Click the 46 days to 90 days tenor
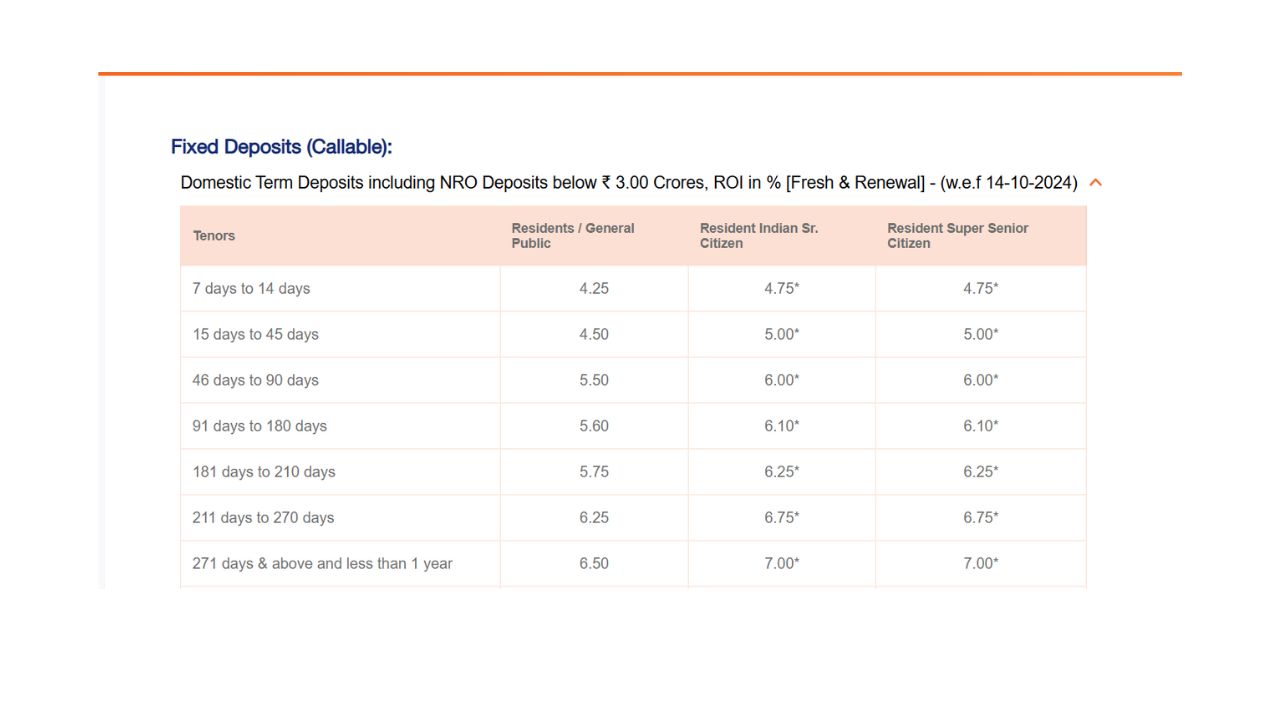This screenshot has width=1280, height=720. (255, 381)
